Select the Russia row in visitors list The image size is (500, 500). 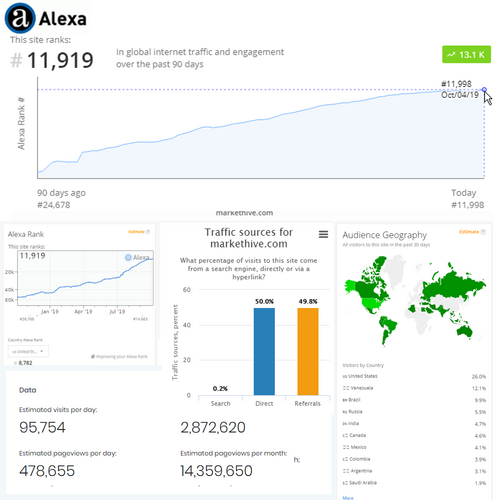click(414, 412)
